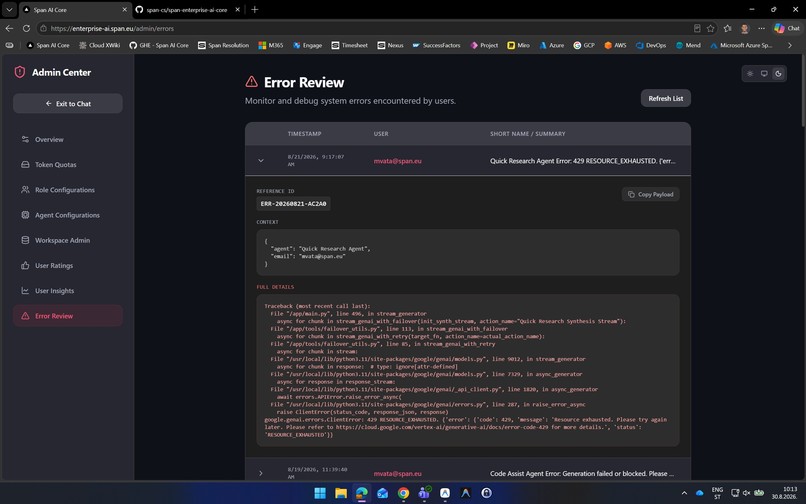The height and width of the screenshot is (504, 806).
Task: Click mvata@span.eu in the 8/19/2026 row
Action: (397, 474)
